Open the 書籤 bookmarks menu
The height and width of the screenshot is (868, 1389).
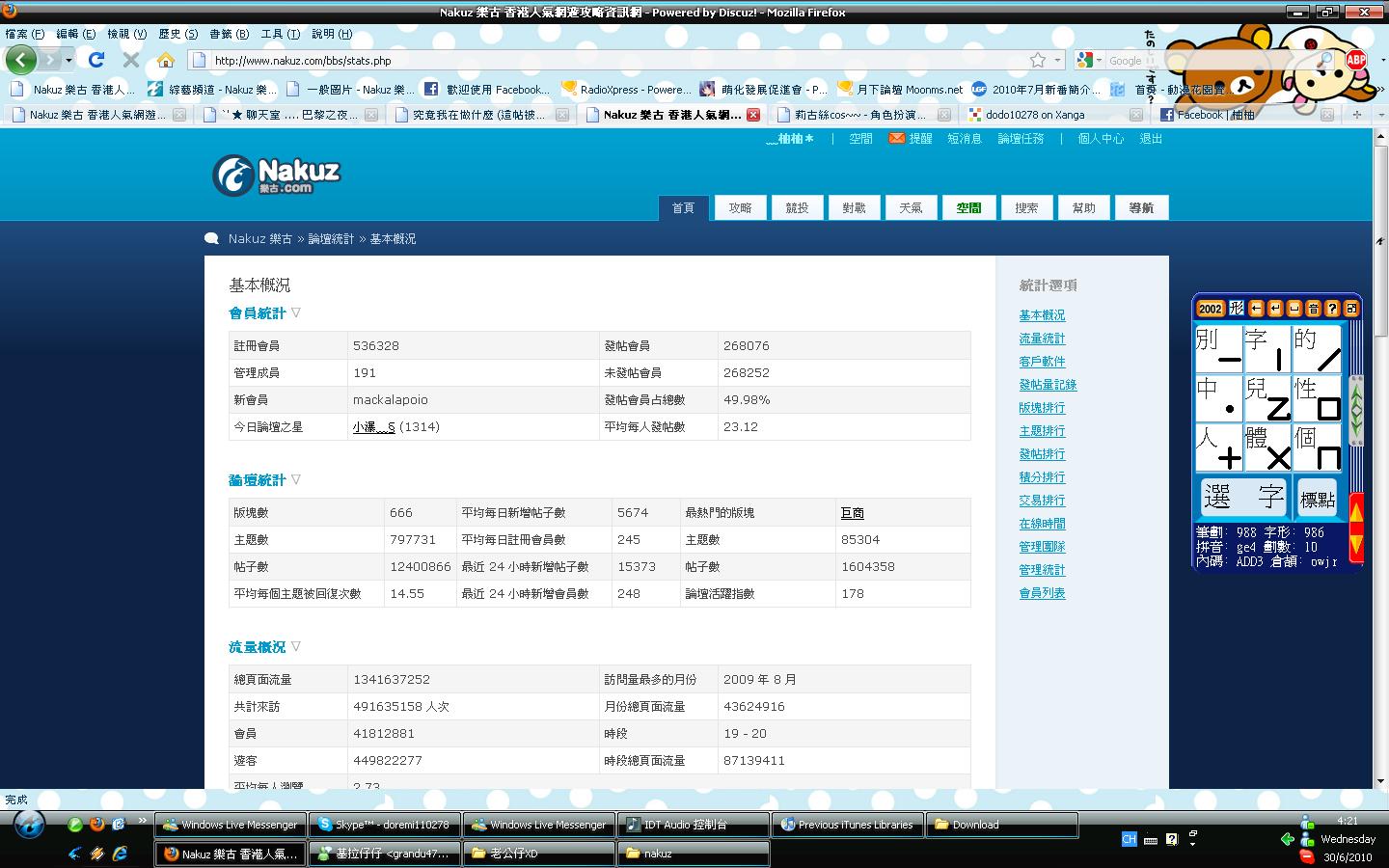[229, 34]
